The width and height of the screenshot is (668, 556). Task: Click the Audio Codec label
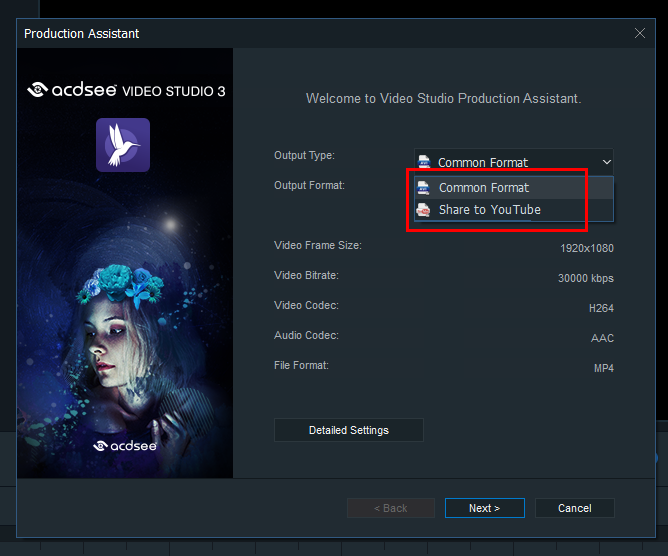click(x=306, y=335)
